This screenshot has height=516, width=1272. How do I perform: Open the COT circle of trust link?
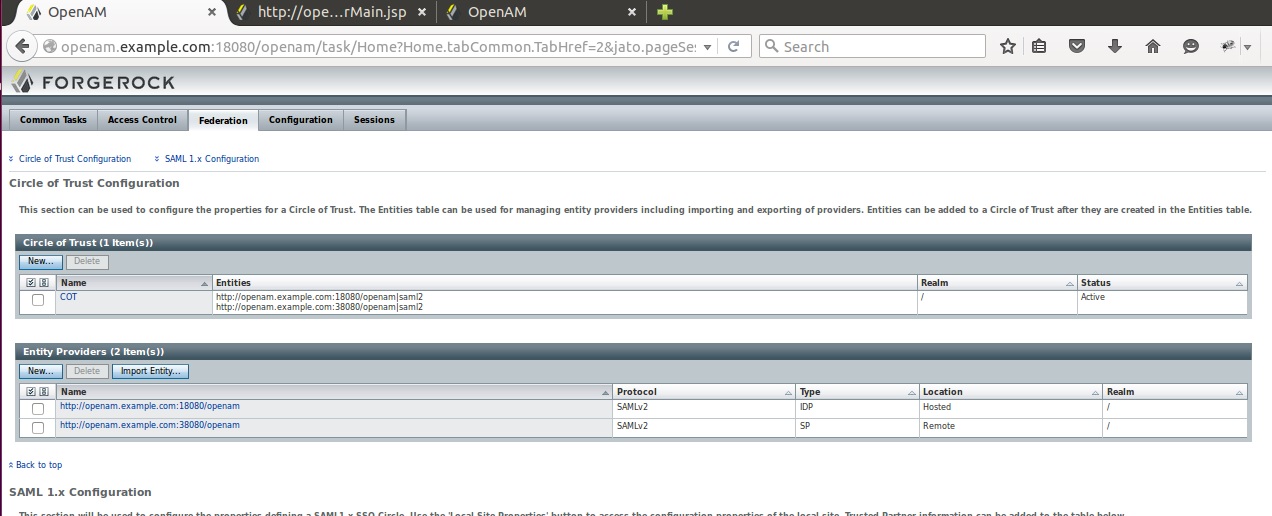68,297
